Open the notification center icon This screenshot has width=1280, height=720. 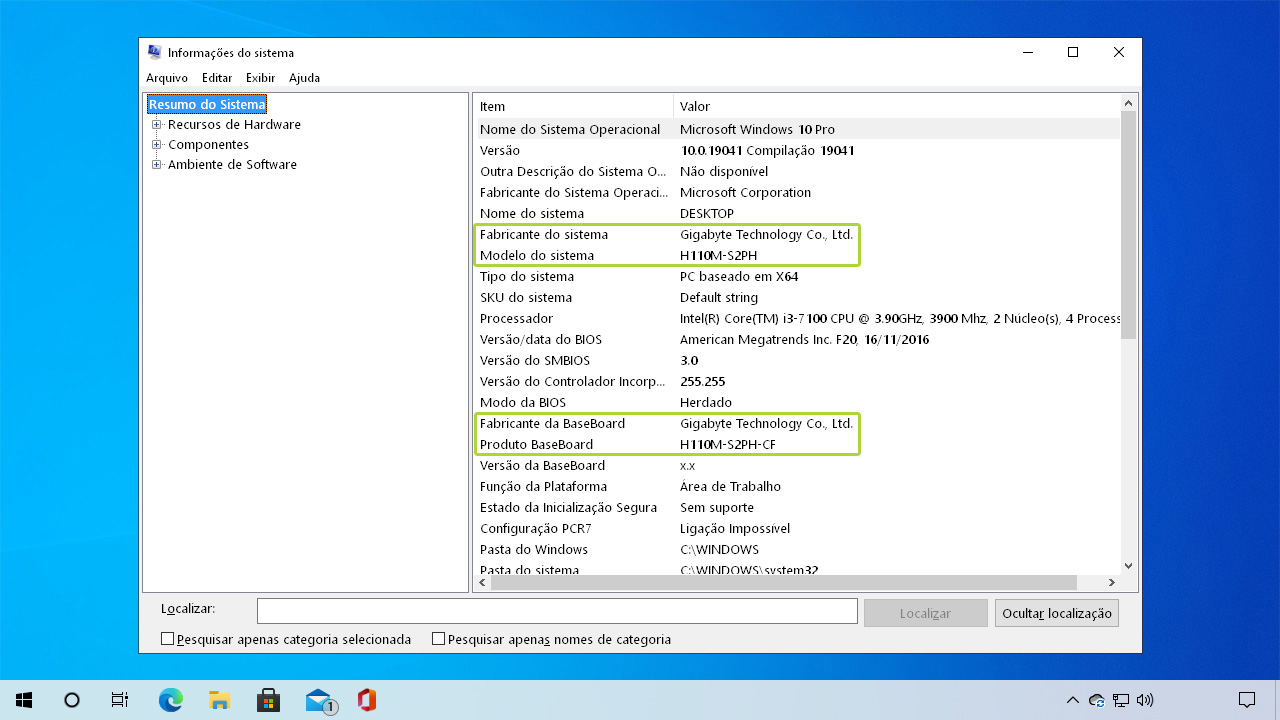[x=1247, y=700]
